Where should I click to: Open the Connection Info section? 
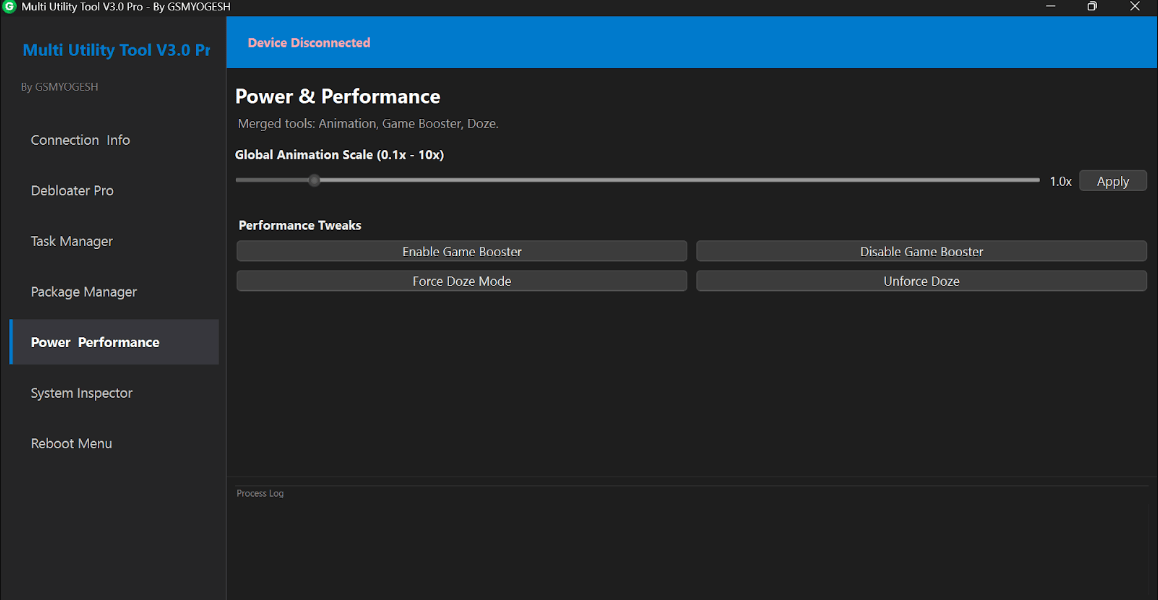(x=80, y=140)
